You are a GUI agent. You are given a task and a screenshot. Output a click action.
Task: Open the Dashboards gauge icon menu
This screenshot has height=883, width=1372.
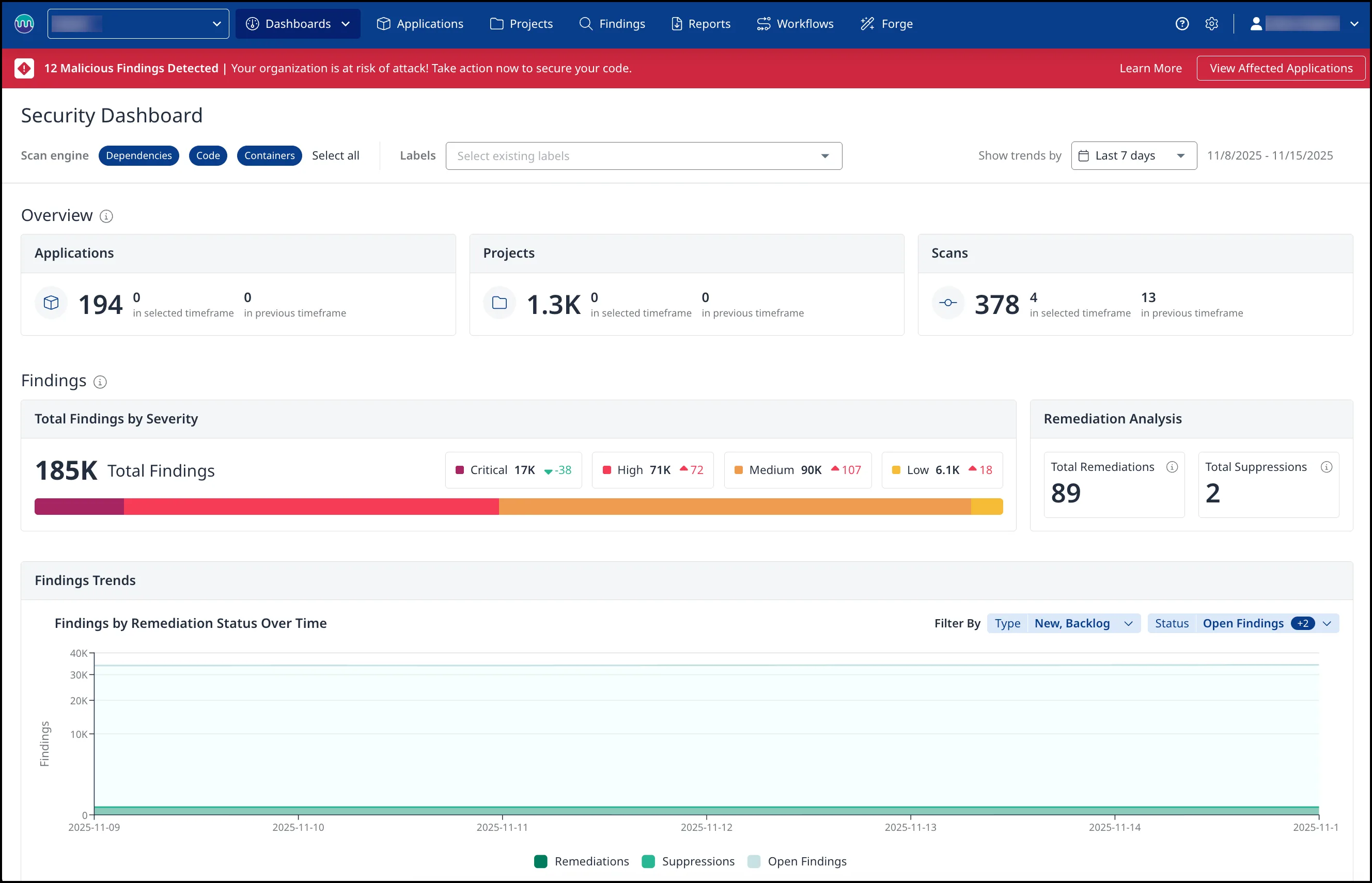tap(253, 24)
